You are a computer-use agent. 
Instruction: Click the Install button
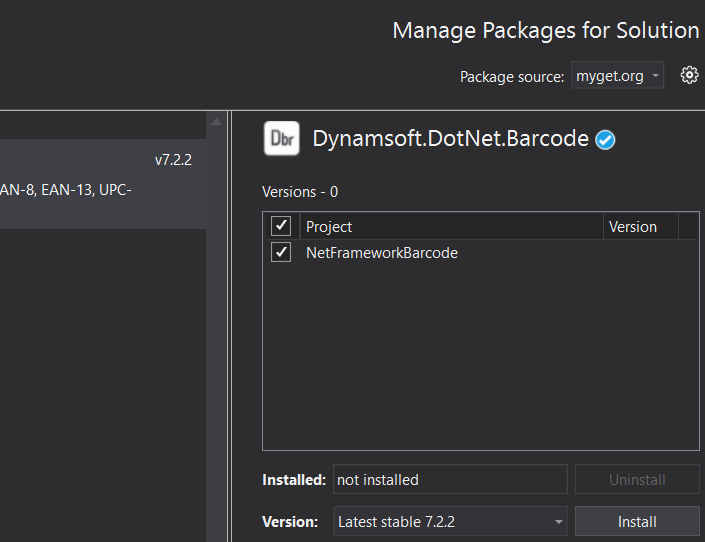(637, 521)
